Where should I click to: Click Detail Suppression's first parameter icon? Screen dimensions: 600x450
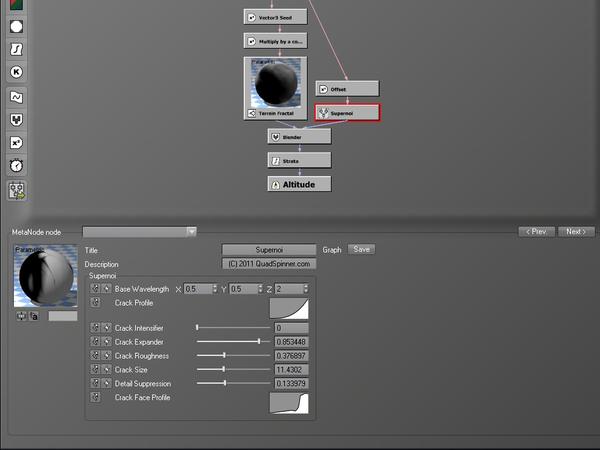(x=95, y=383)
